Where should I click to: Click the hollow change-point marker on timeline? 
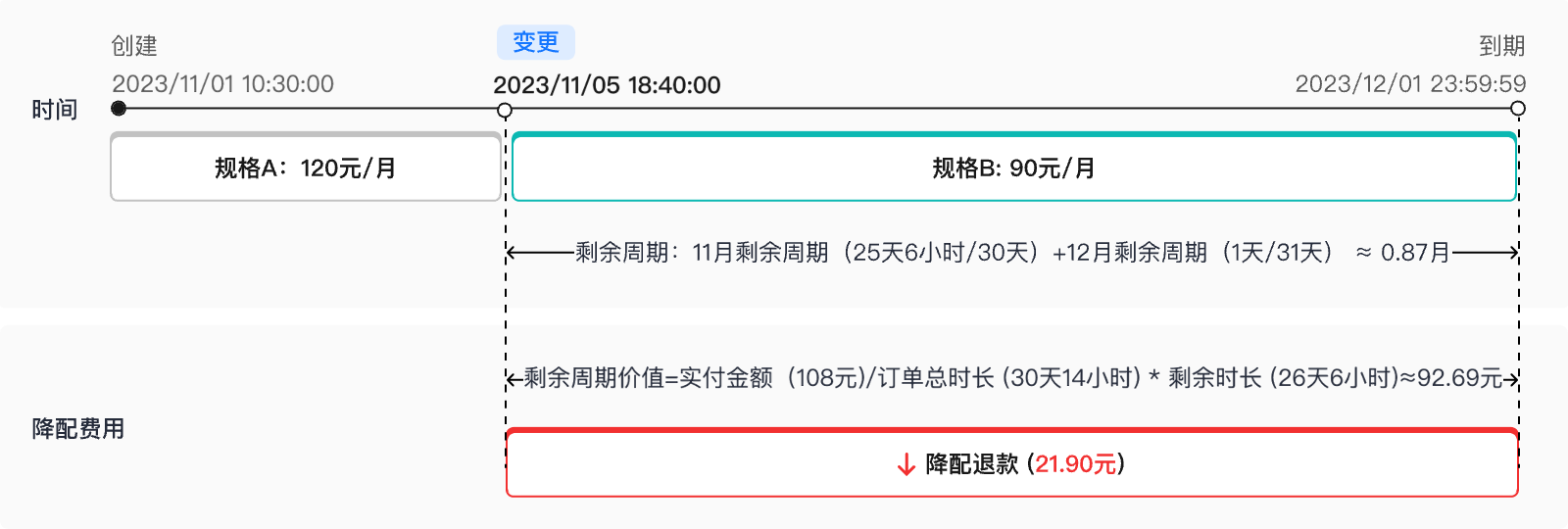[x=506, y=110]
